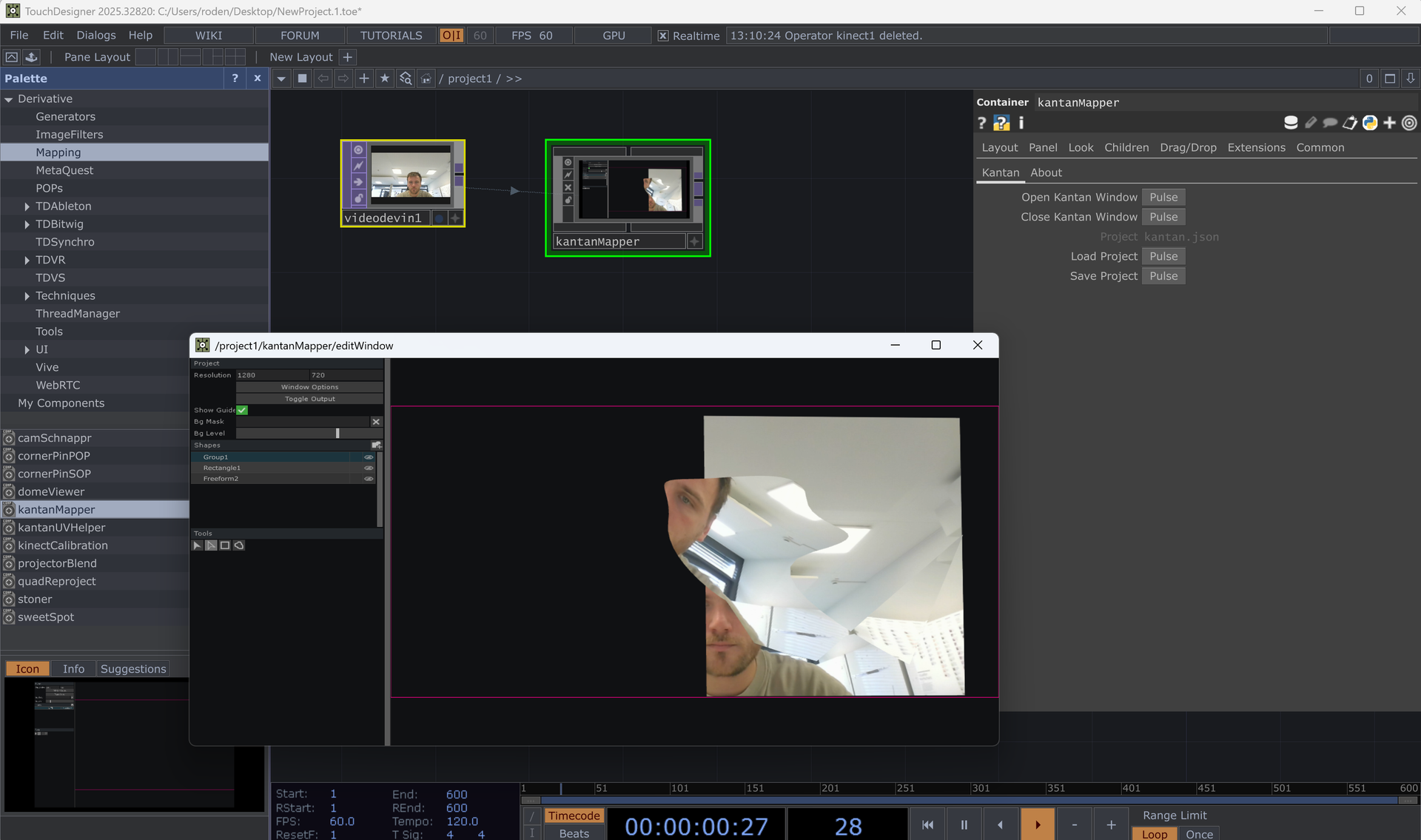This screenshot has height=840, width=1421.
Task: Click the bookmark star icon in the network toolbar
Action: coord(385,78)
